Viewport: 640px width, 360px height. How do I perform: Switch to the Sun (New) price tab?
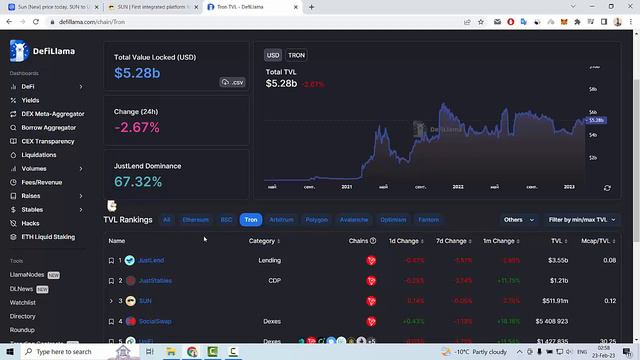click(53, 7)
